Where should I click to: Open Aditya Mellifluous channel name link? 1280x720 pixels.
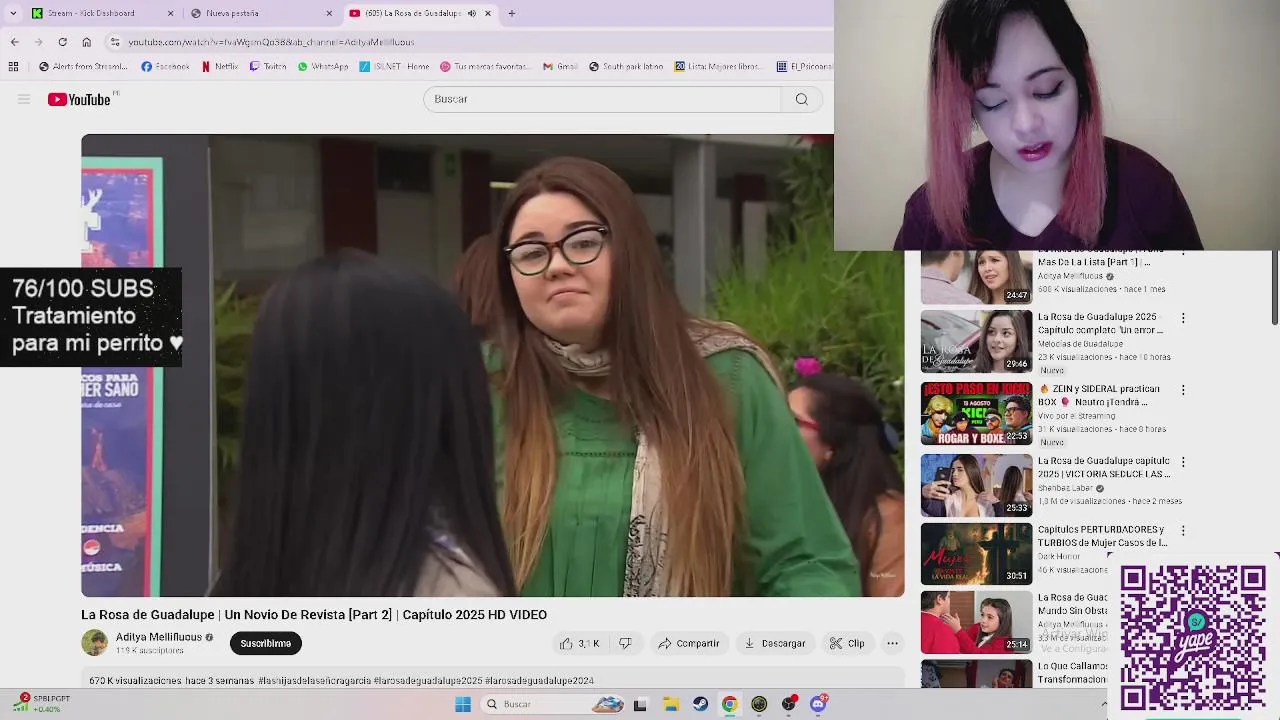pos(159,637)
